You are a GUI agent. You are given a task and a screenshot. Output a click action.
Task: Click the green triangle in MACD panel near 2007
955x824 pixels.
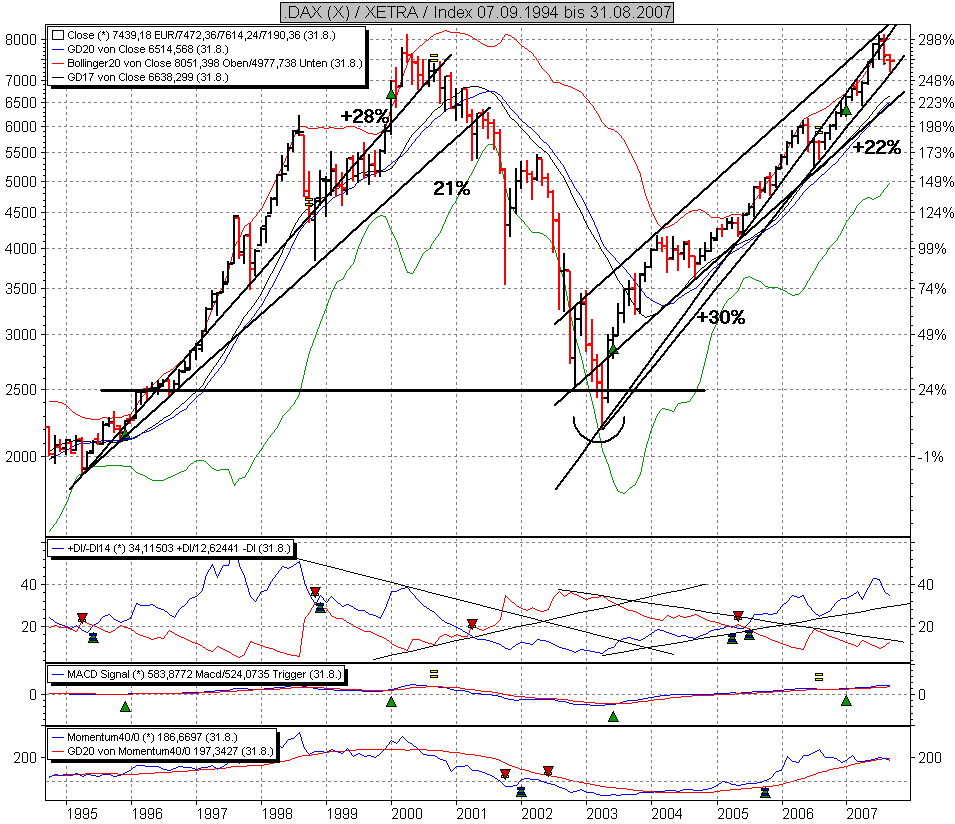[846, 701]
